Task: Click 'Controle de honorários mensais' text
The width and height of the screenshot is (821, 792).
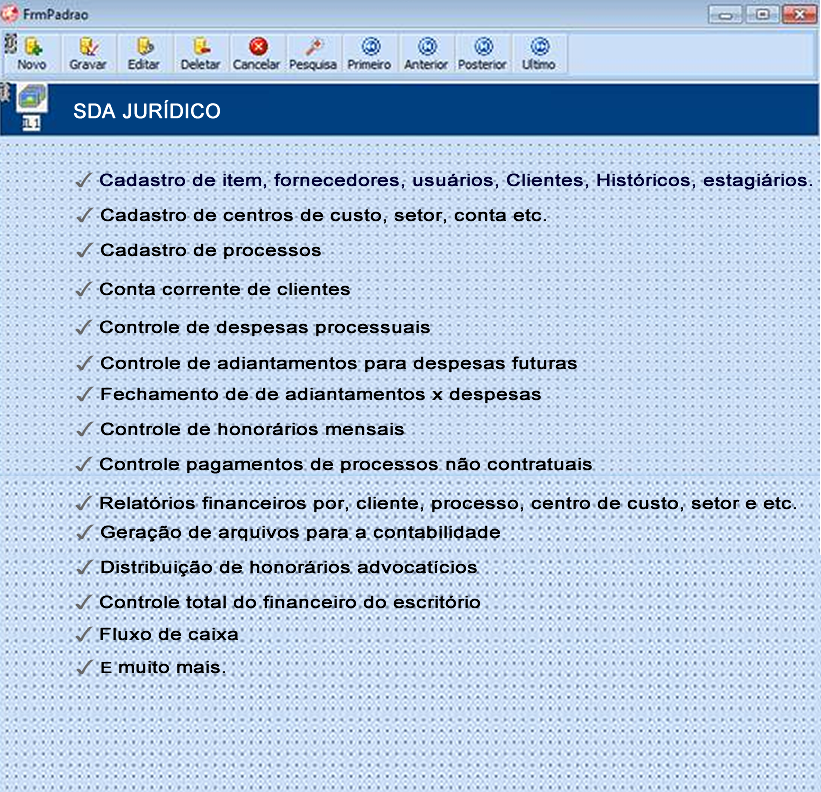Action: click(x=252, y=429)
